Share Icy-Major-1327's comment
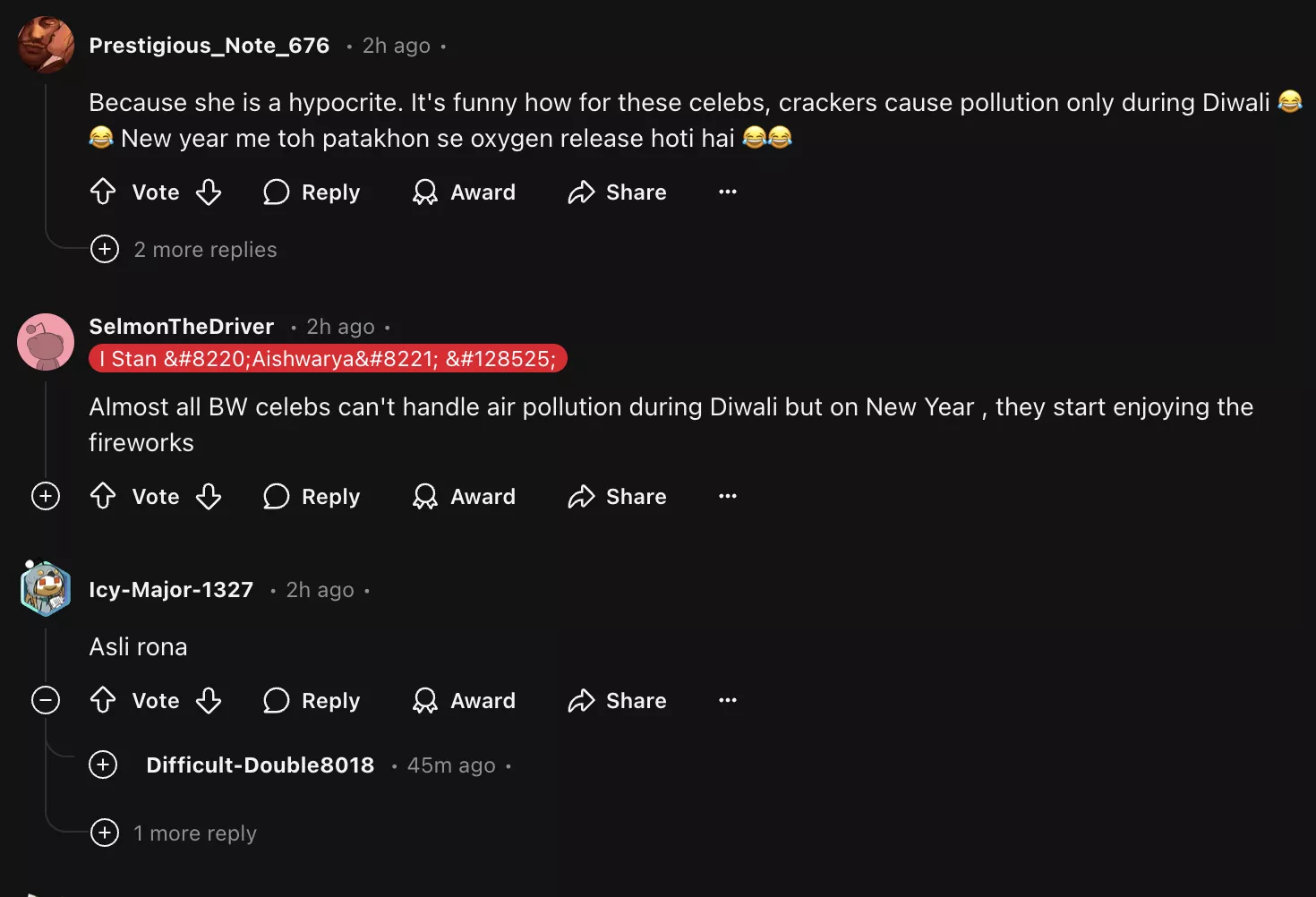 coord(618,700)
